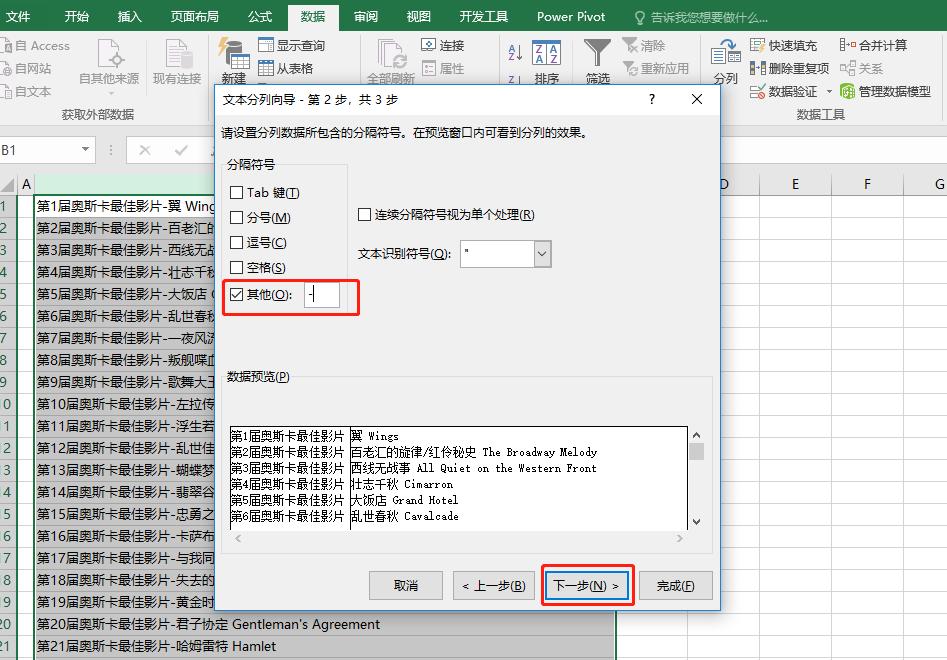Viewport: 947px width, 660px height.
Task: Open the 文本识别符号 dropdown
Action: [x=541, y=254]
